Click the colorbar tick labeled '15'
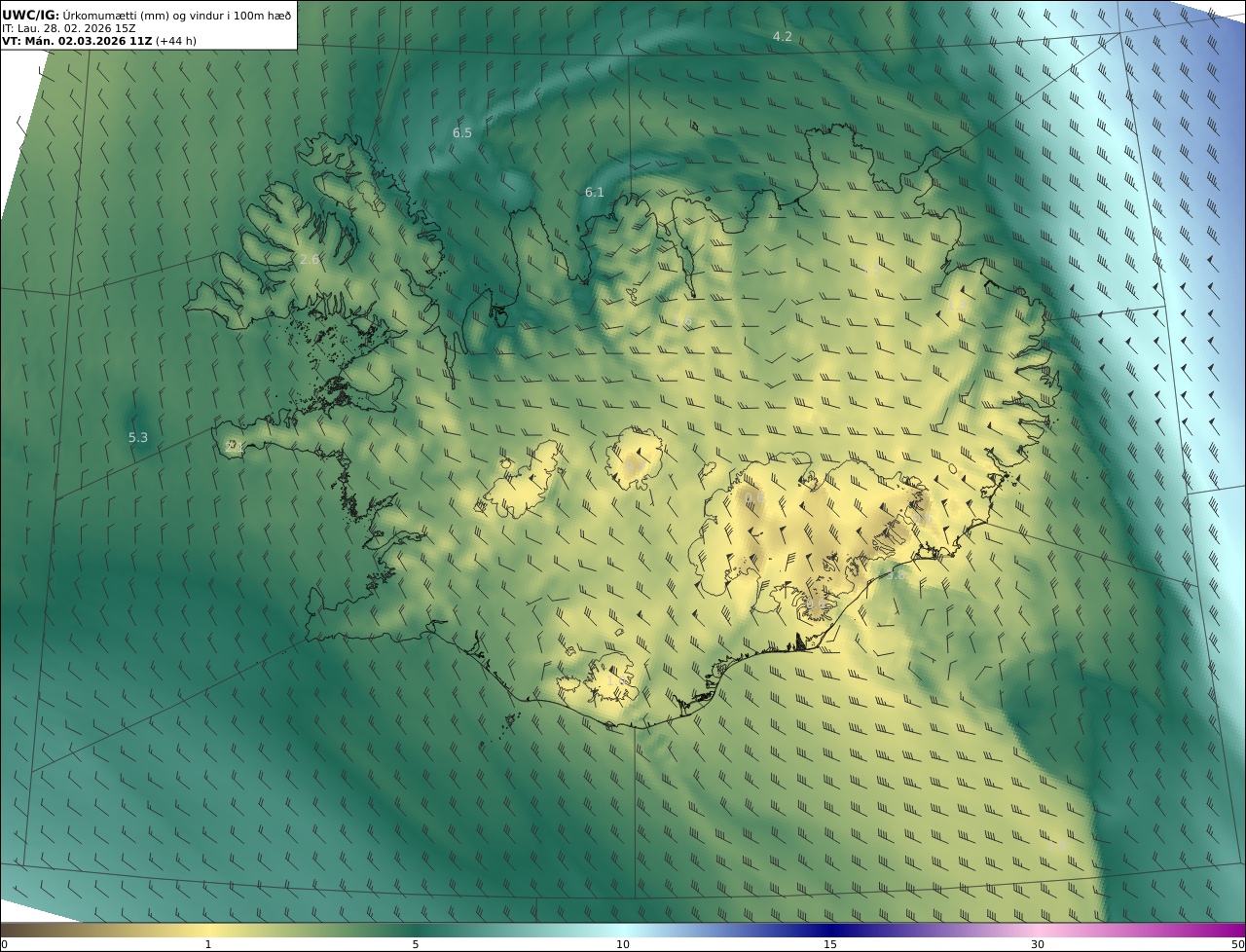This screenshot has width=1246, height=952. (830, 944)
